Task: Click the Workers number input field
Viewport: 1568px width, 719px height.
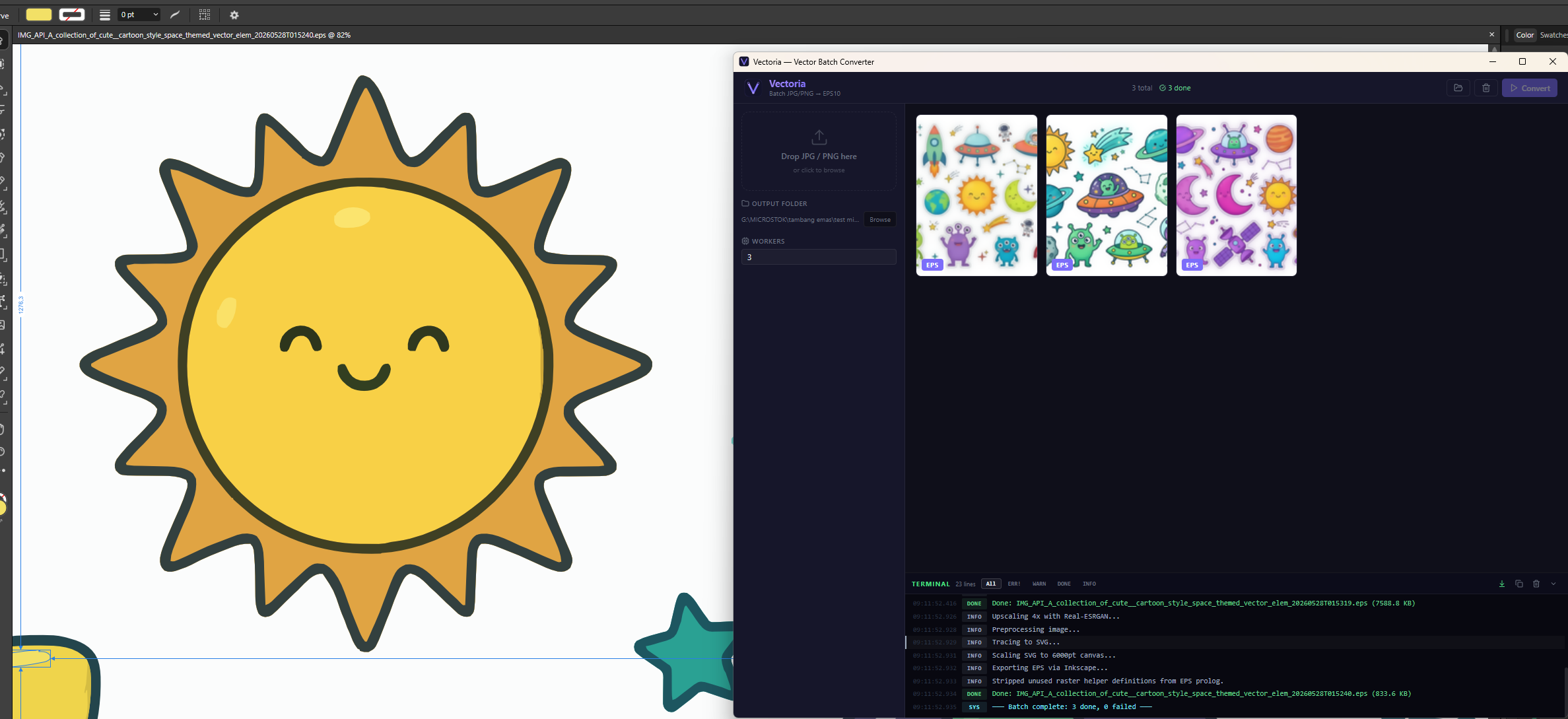Action: [819, 257]
